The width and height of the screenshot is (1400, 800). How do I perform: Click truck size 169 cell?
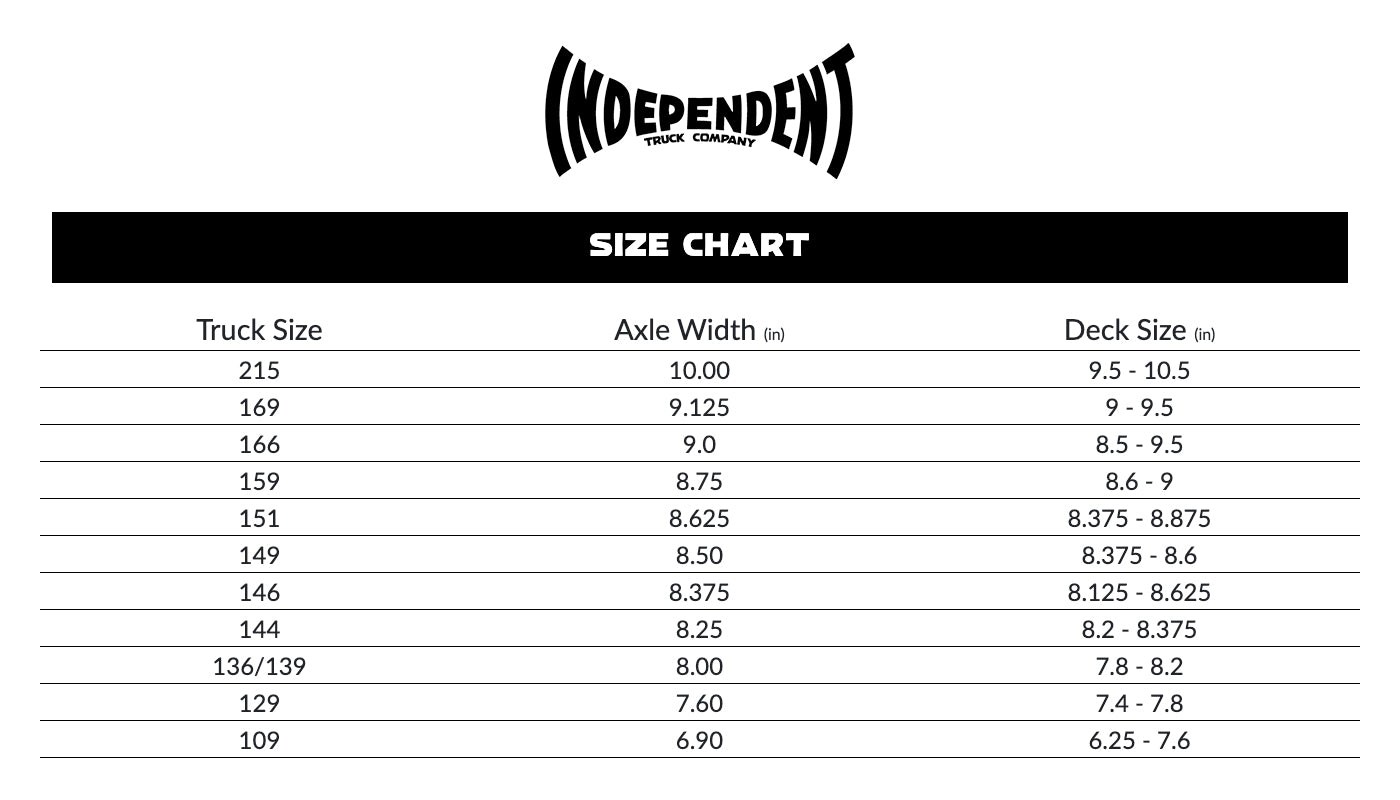(259, 407)
